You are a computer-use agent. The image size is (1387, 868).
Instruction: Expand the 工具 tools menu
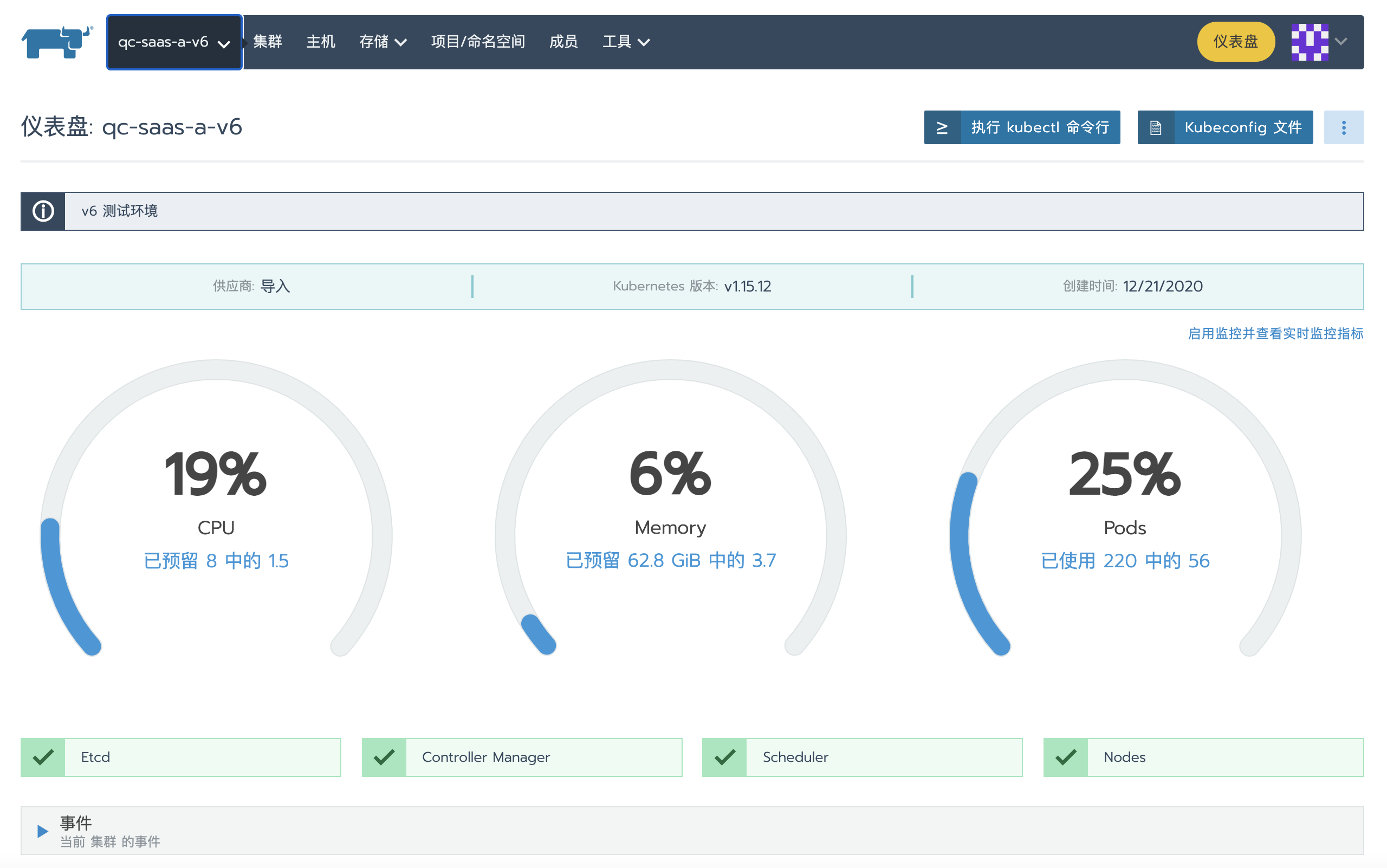click(x=626, y=42)
